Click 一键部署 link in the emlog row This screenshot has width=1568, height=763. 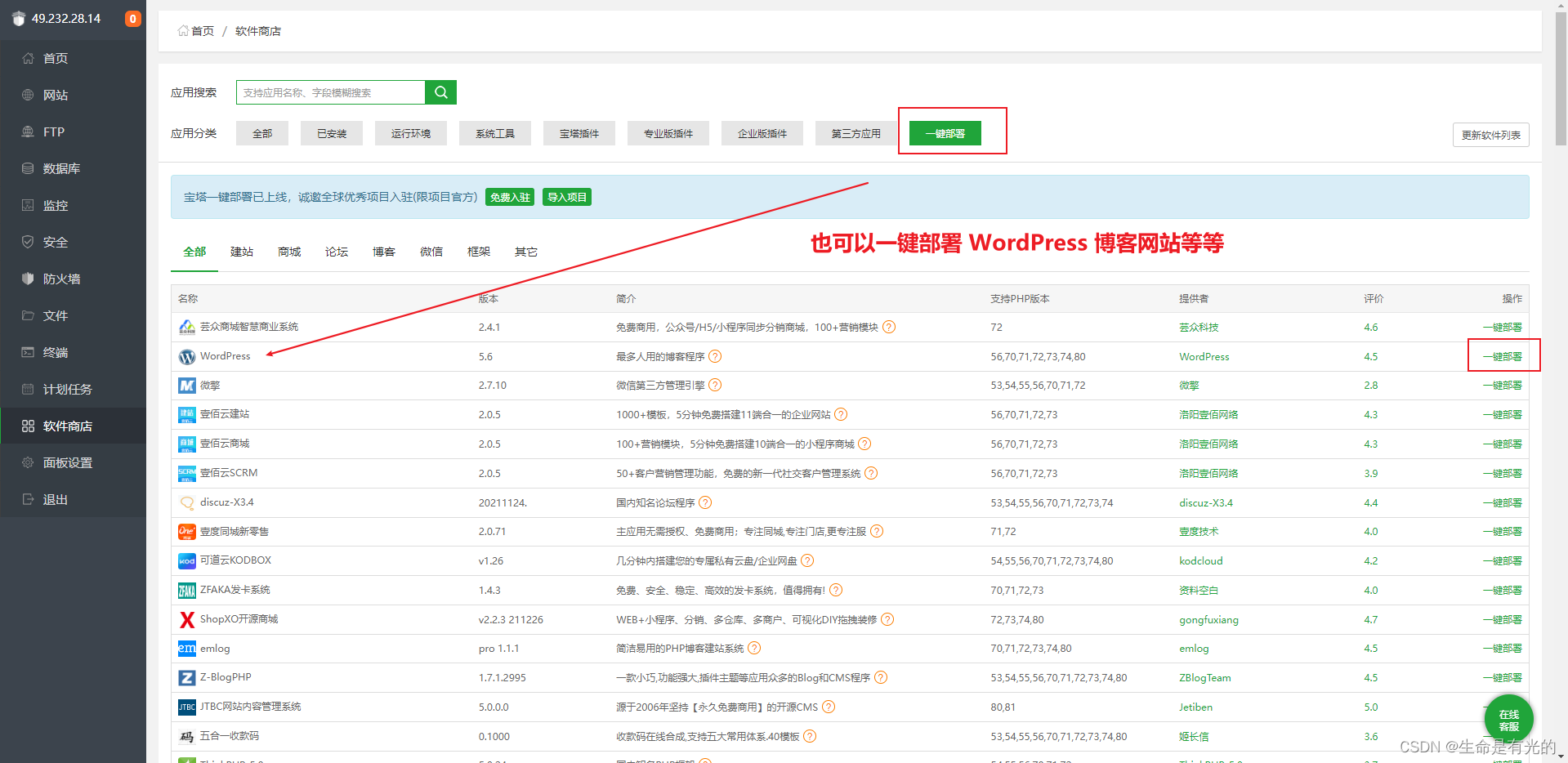(1503, 648)
